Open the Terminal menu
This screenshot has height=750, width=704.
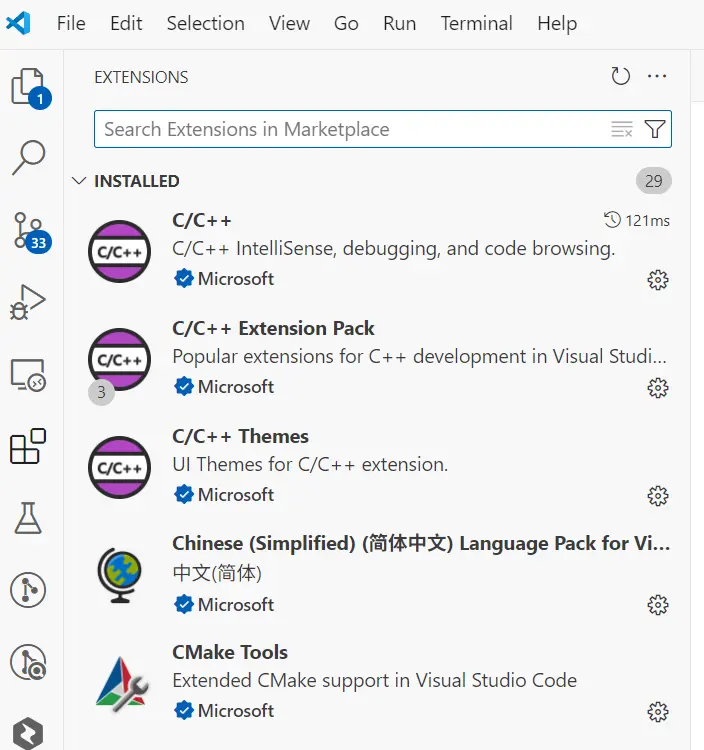tap(476, 23)
